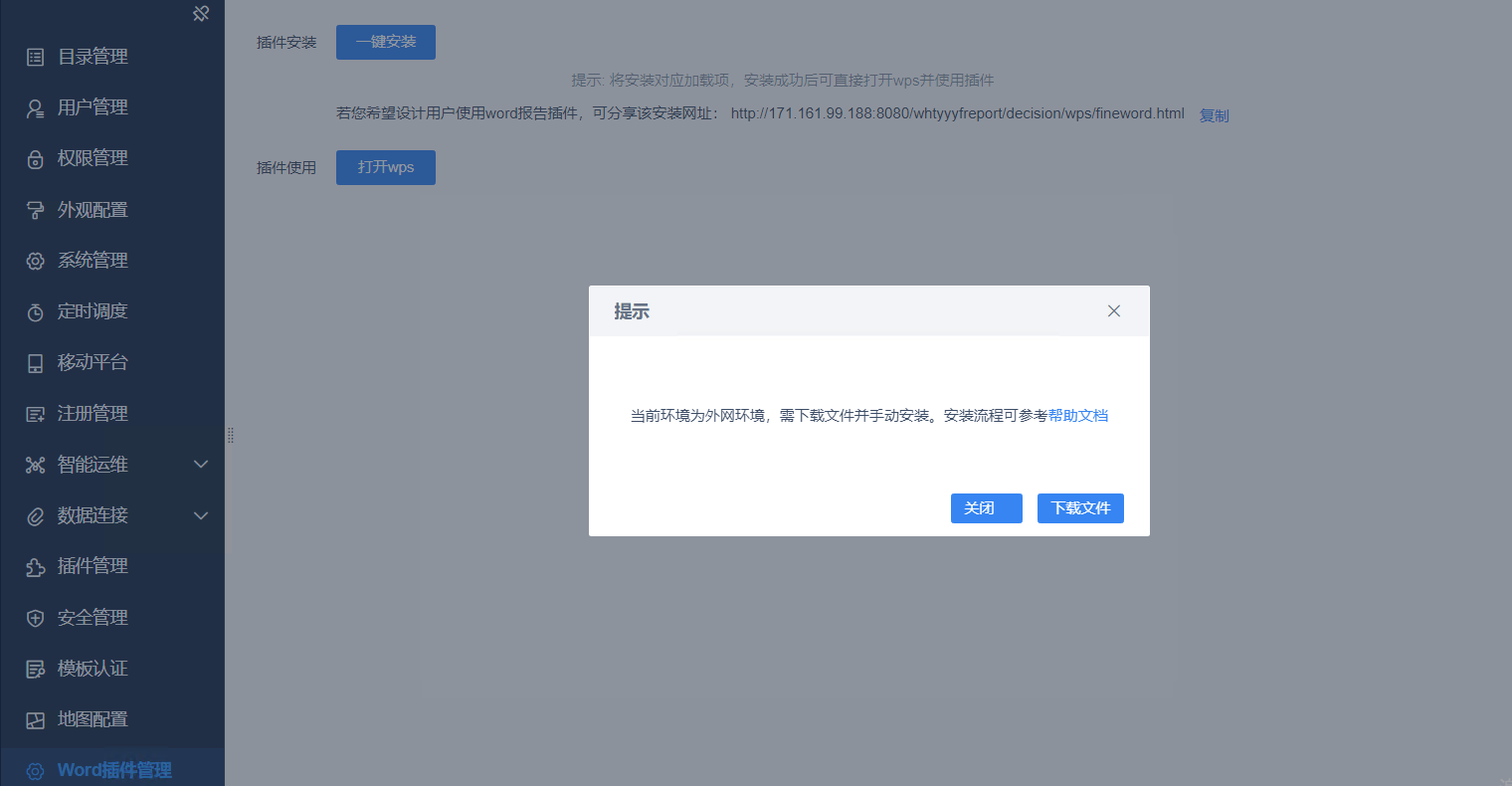Open the 移动平台 menu entry
Viewport: 1512px width, 786px height.
coord(112,362)
